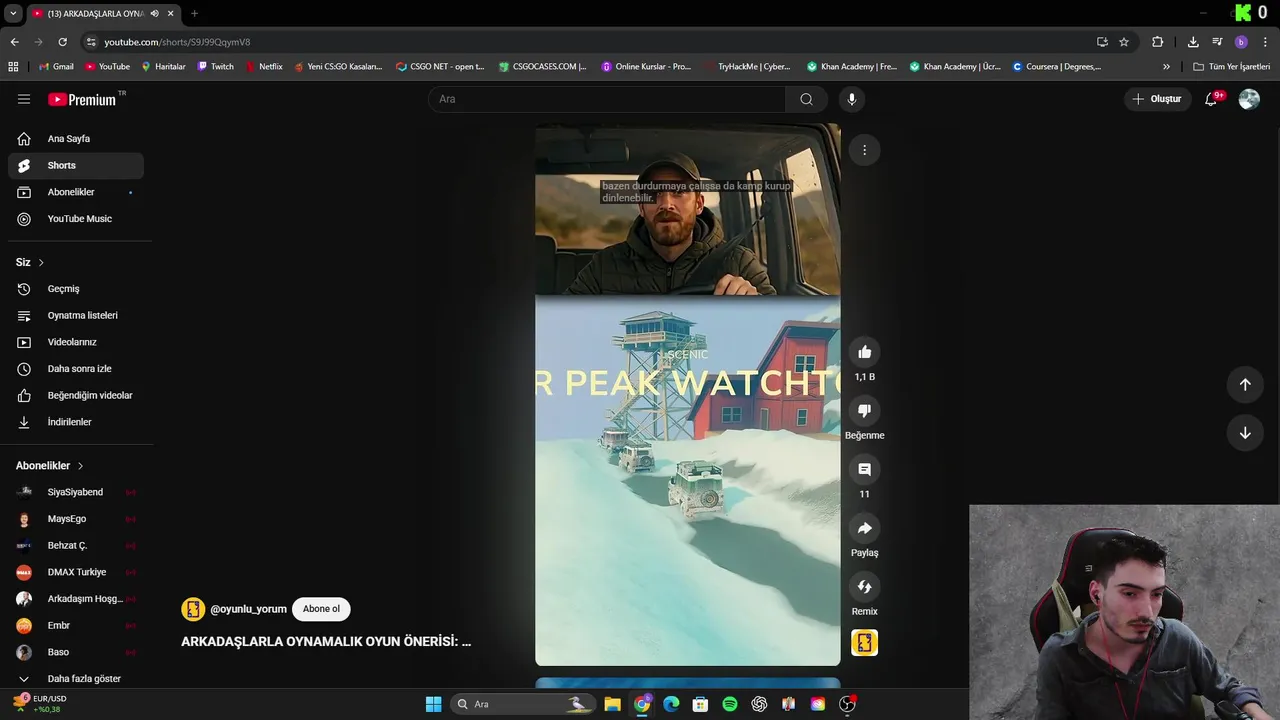The image size is (1280, 720).
Task: Mute the tab via speaker icon
Action: pyautogui.click(x=154, y=13)
